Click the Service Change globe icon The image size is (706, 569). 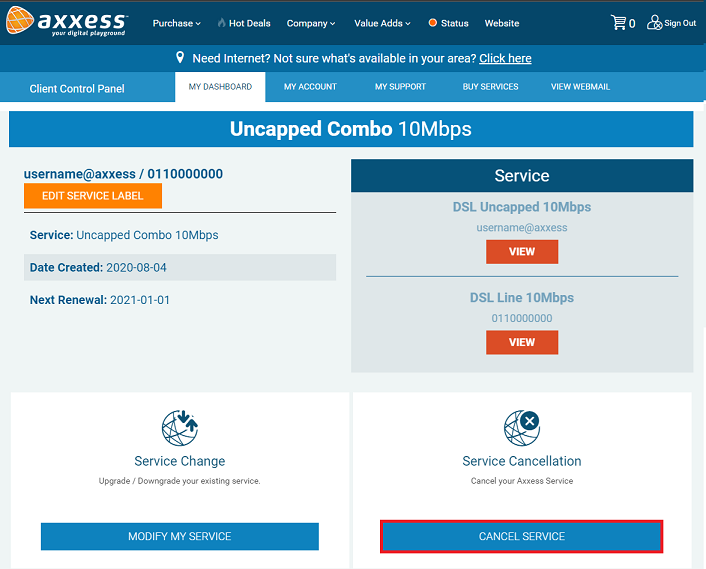pyautogui.click(x=180, y=428)
